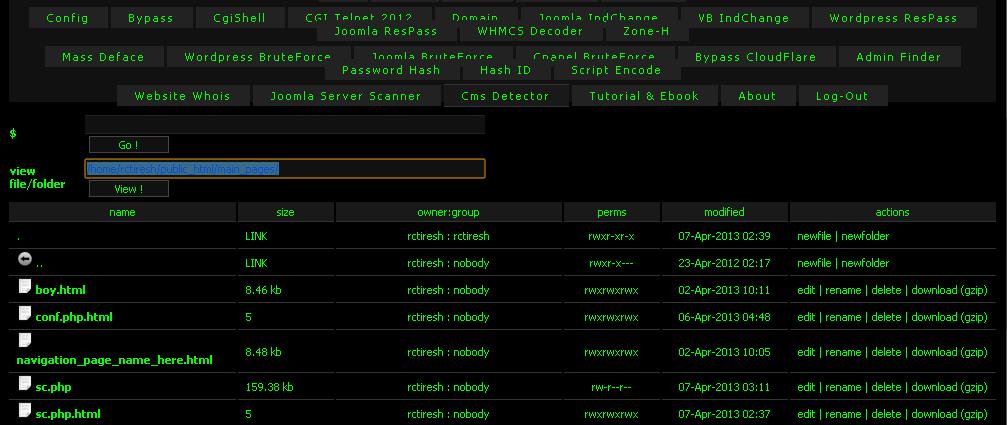Click newfile in the '..' row
The image size is (1007, 425).
pyautogui.click(x=814, y=263)
